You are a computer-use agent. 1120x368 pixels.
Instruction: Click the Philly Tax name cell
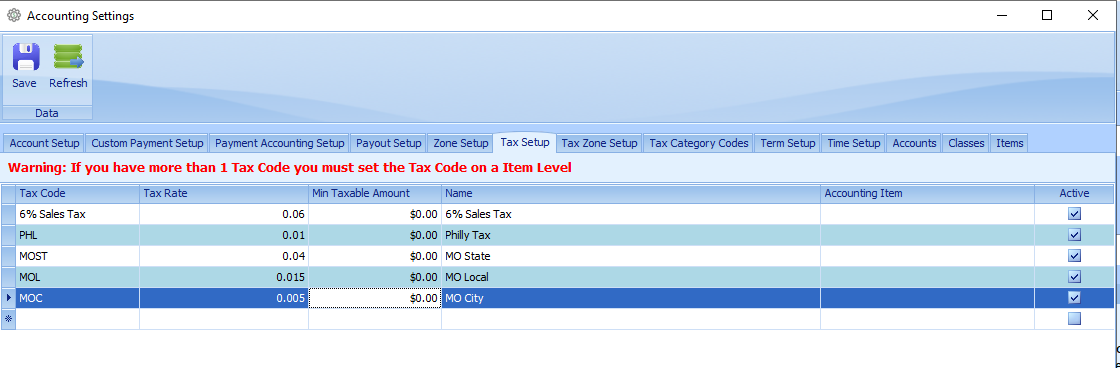(x=631, y=234)
